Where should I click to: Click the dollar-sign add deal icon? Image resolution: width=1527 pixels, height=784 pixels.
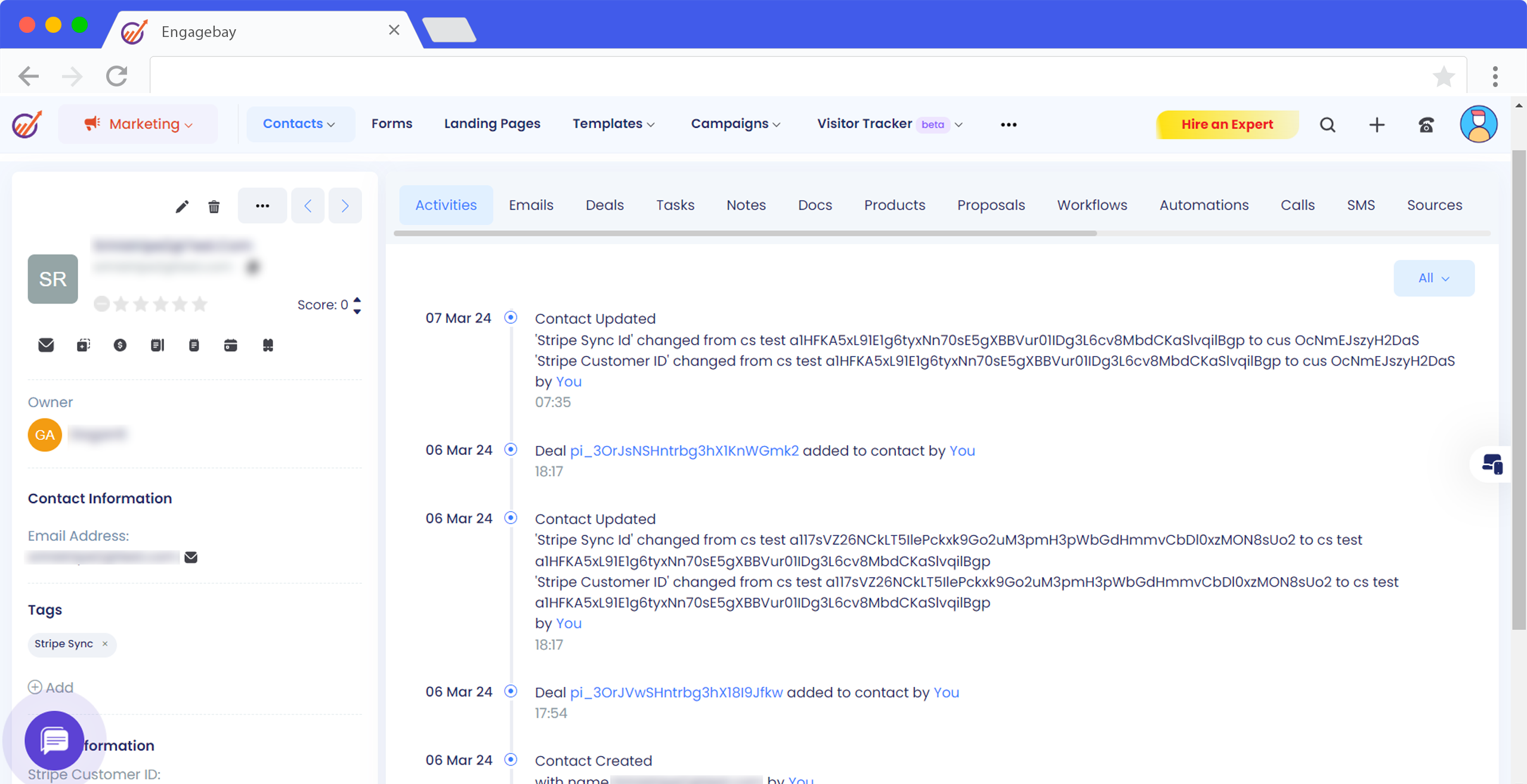click(x=120, y=345)
